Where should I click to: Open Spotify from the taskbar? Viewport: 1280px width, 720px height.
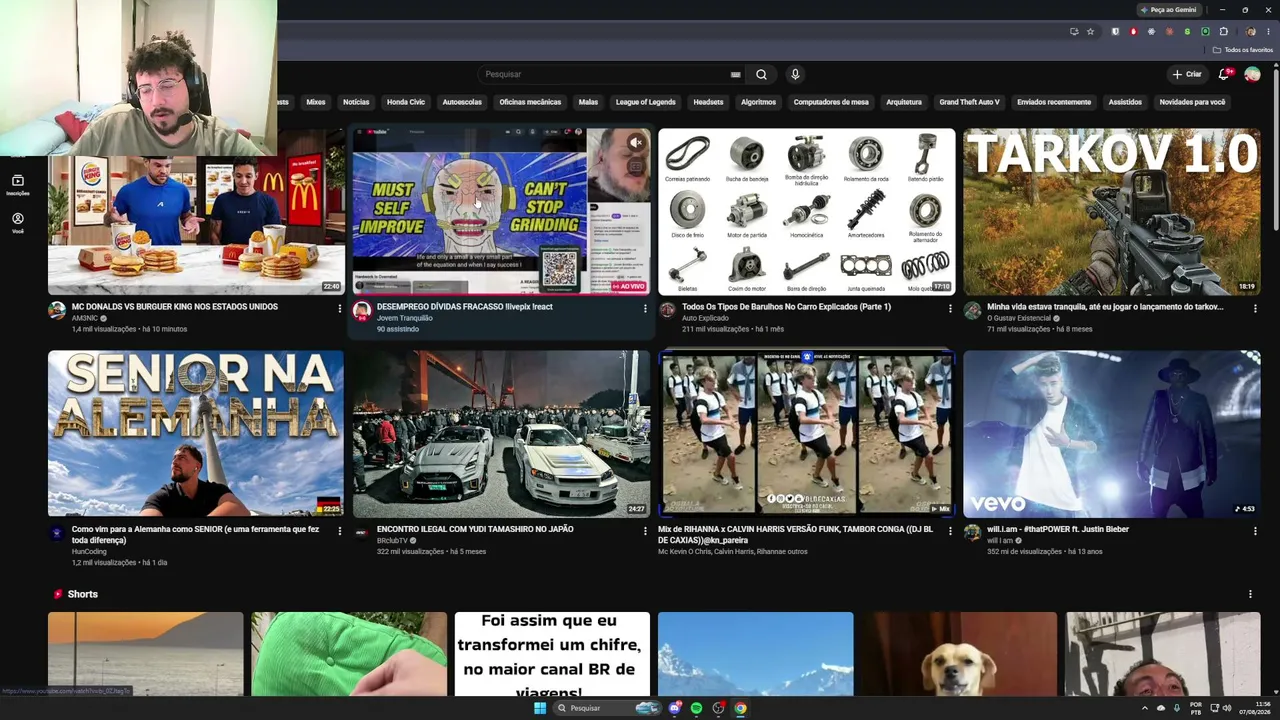pos(696,708)
